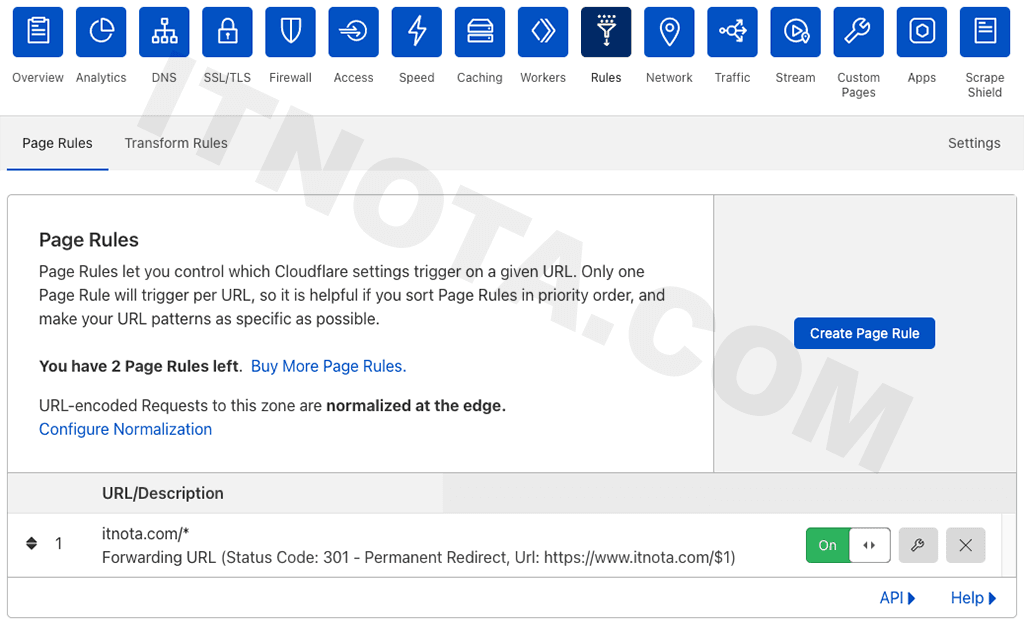
Task: Toggle the itnota.com/* rule On switch
Action: pos(848,545)
